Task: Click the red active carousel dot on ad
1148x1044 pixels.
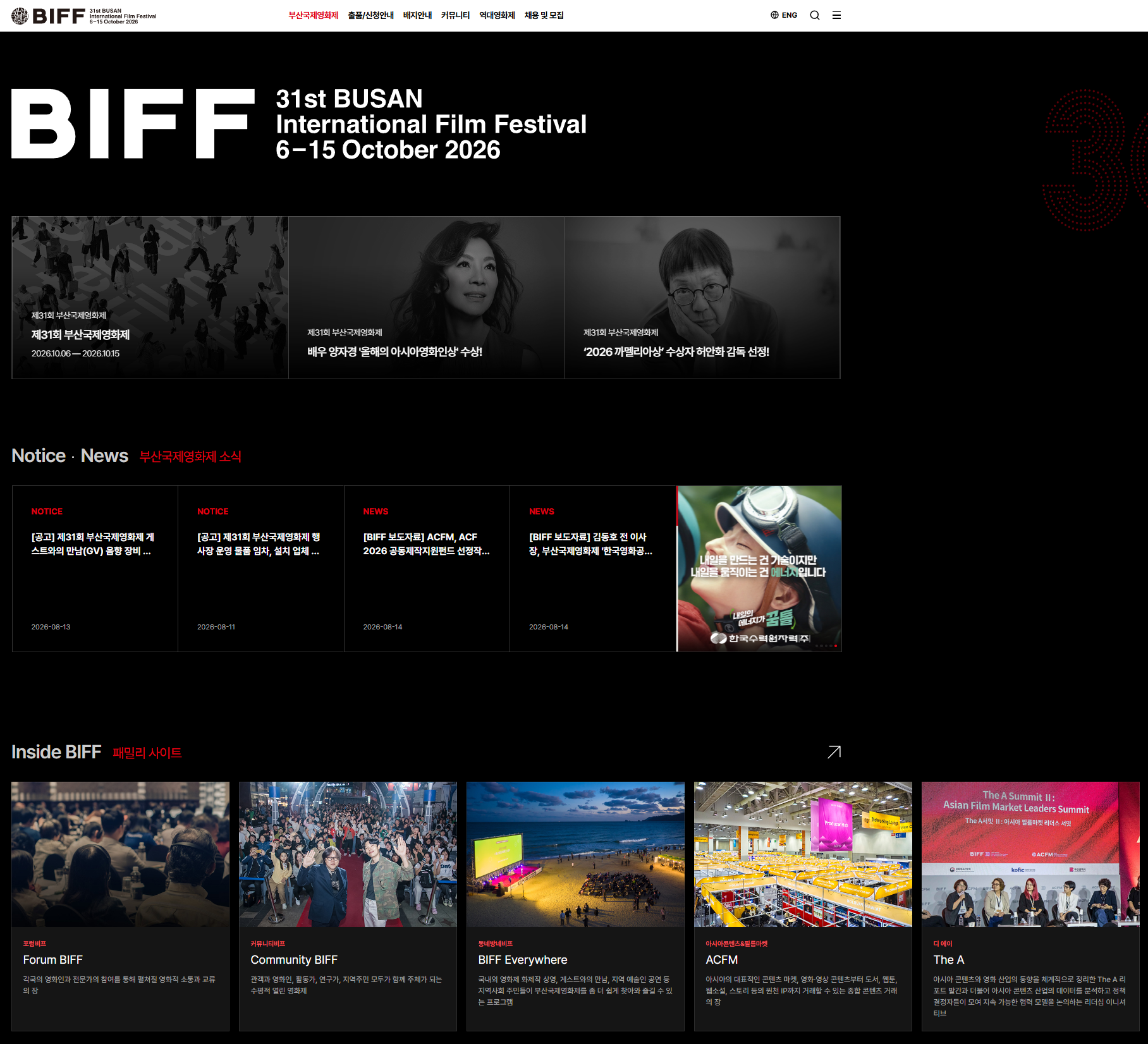Action: [836, 646]
